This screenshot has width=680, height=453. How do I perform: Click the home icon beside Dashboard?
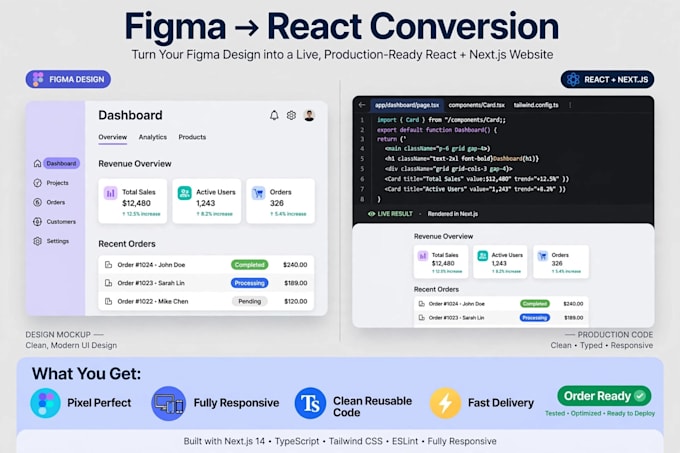(38, 163)
